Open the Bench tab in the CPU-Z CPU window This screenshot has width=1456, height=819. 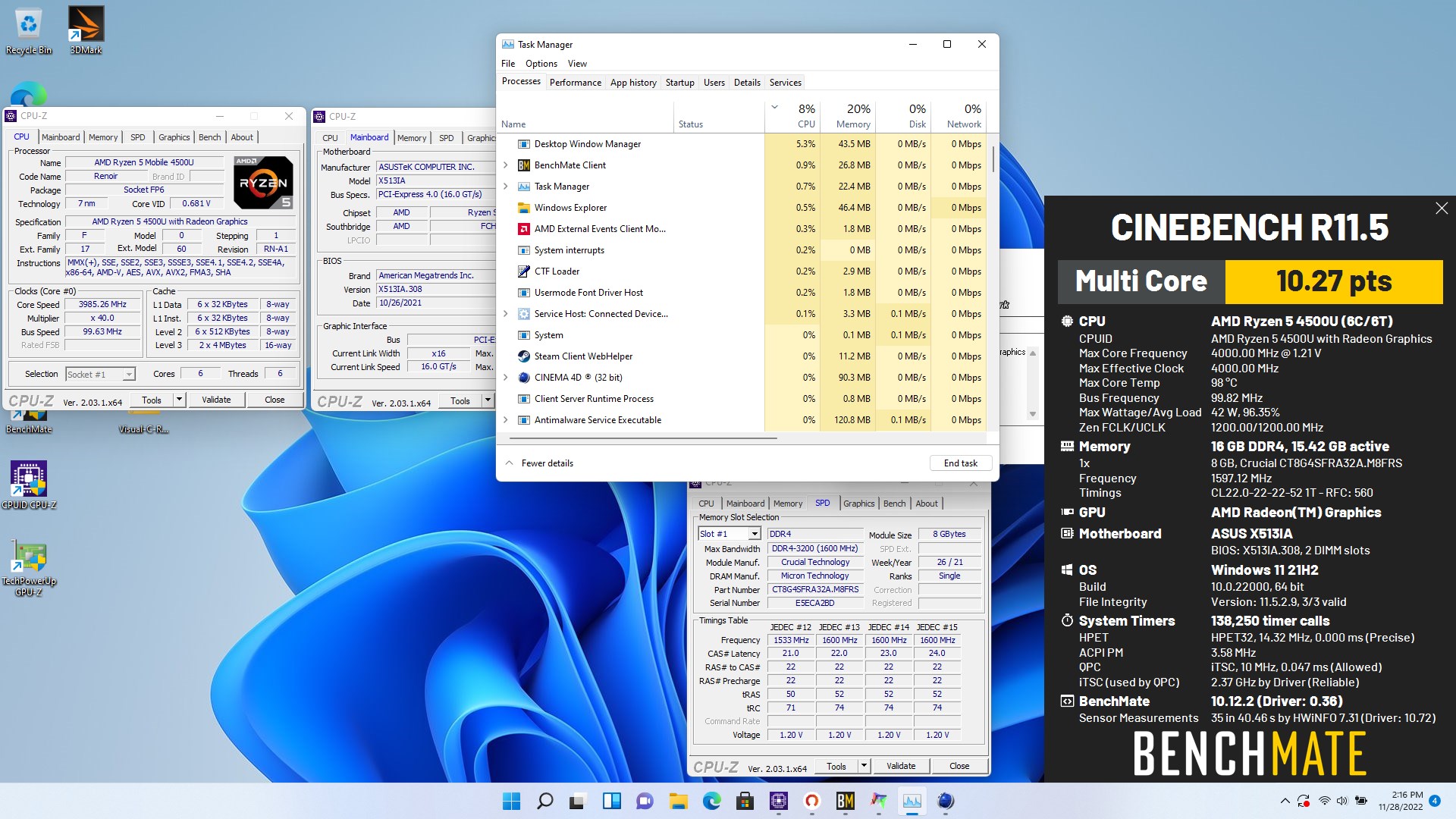coord(210,137)
